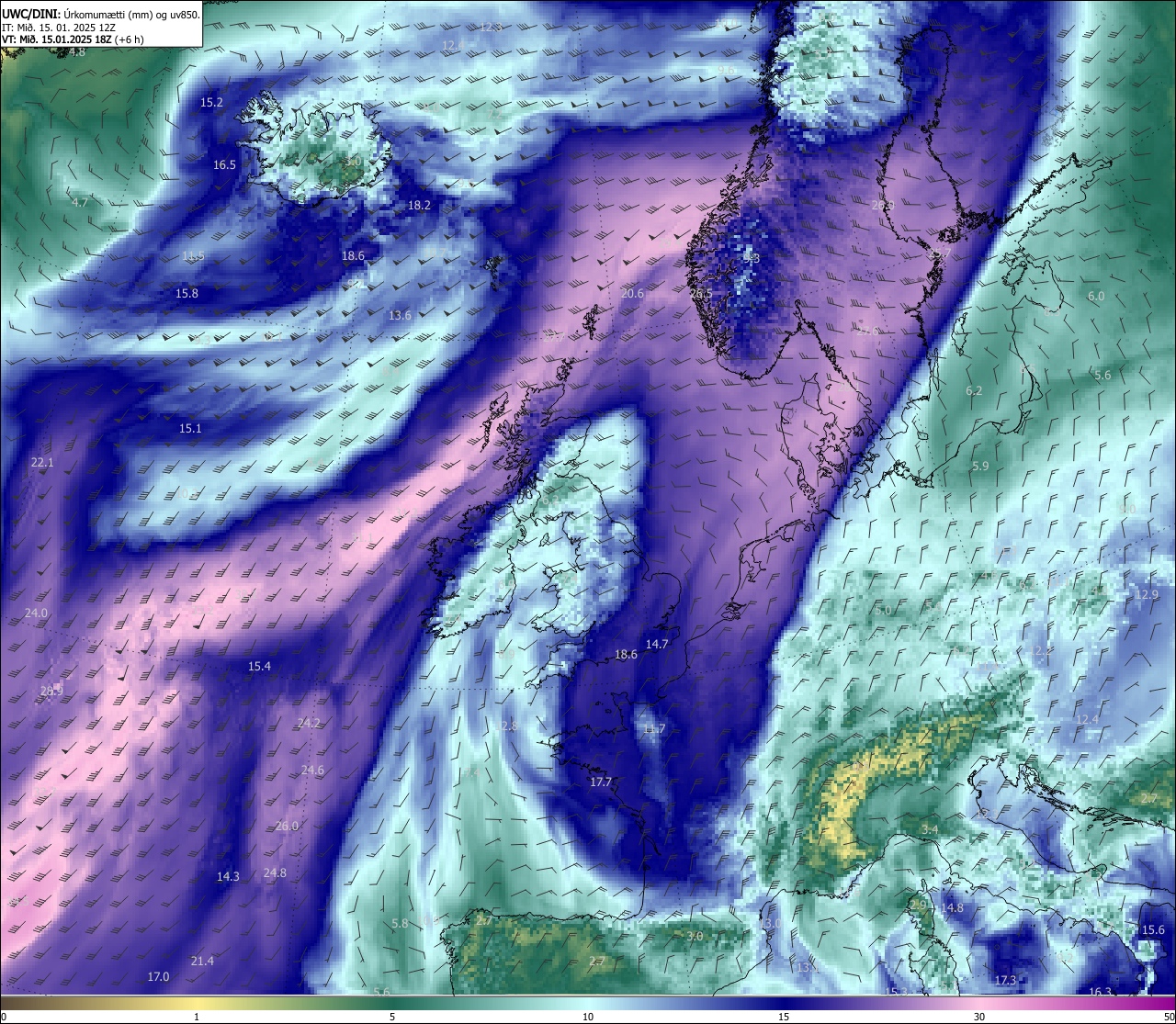This screenshot has width=1176, height=1024.
Task: Click the 16.5 value west of Iceland
Action: (224, 165)
